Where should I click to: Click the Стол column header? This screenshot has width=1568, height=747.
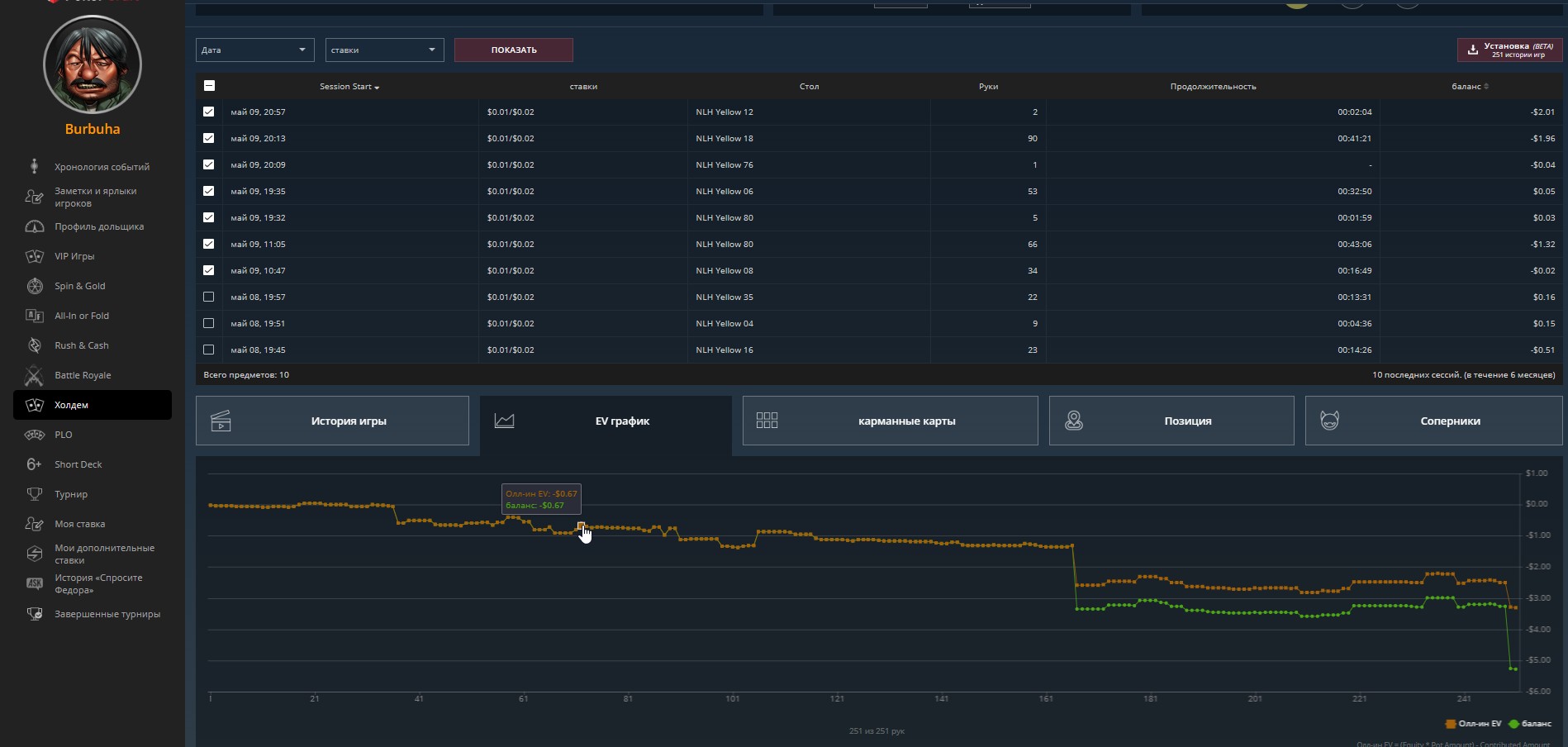pos(809,86)
